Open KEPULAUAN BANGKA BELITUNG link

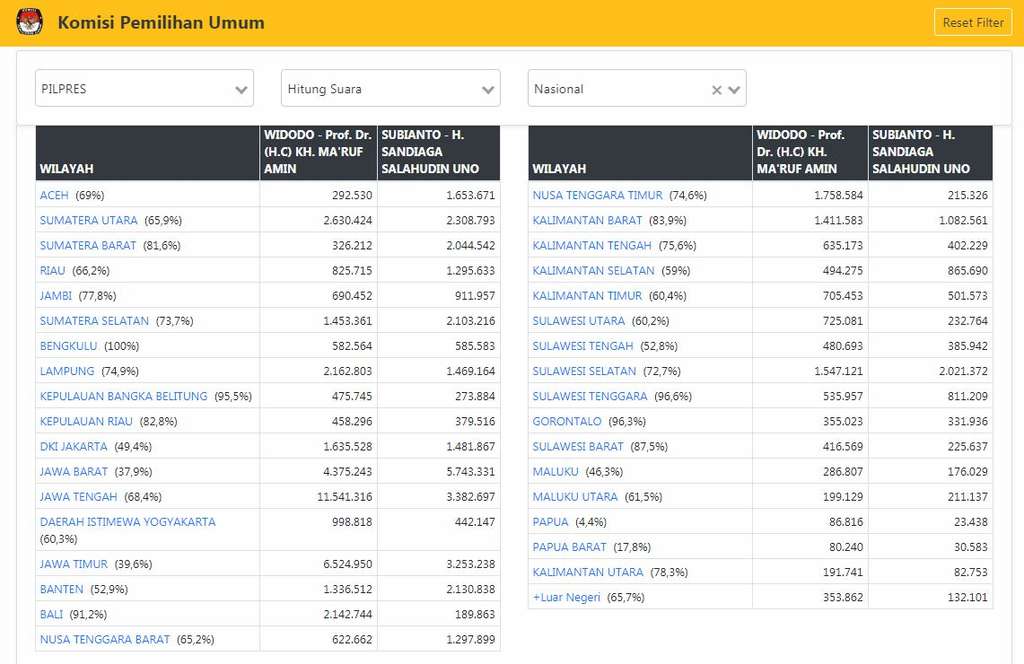click(123, 396)
